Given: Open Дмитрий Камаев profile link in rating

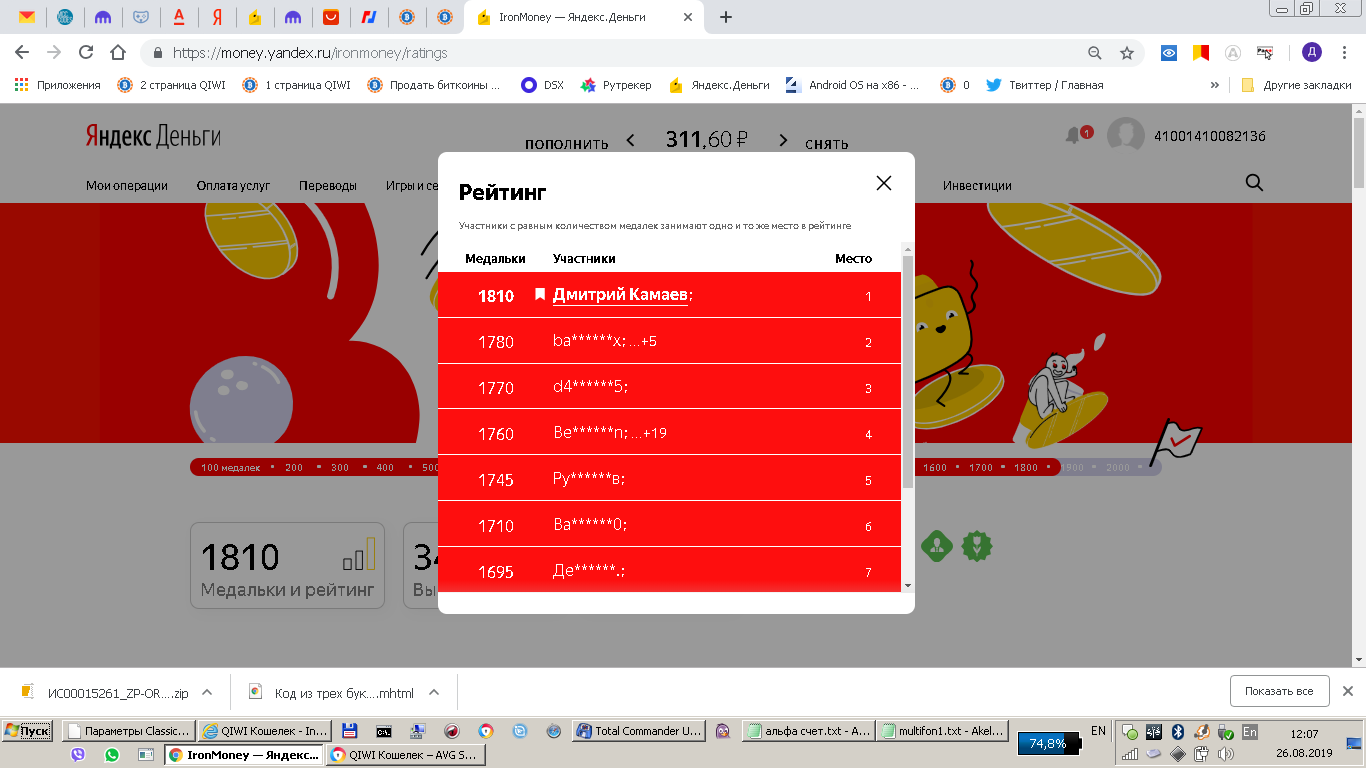Looking at the screenshot, I should point(620,295).
